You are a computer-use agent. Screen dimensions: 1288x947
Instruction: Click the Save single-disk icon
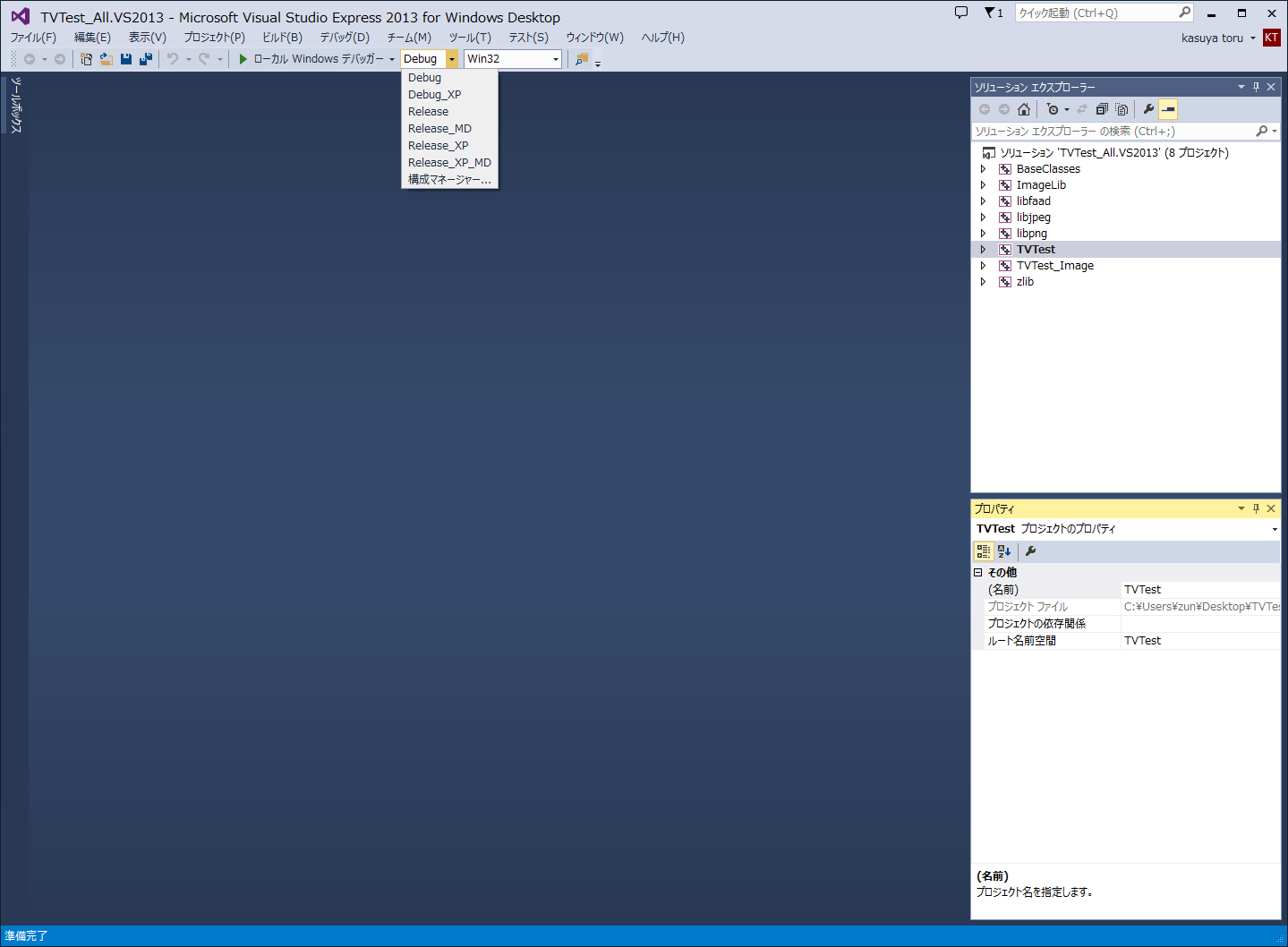click(x=126, y=59)
